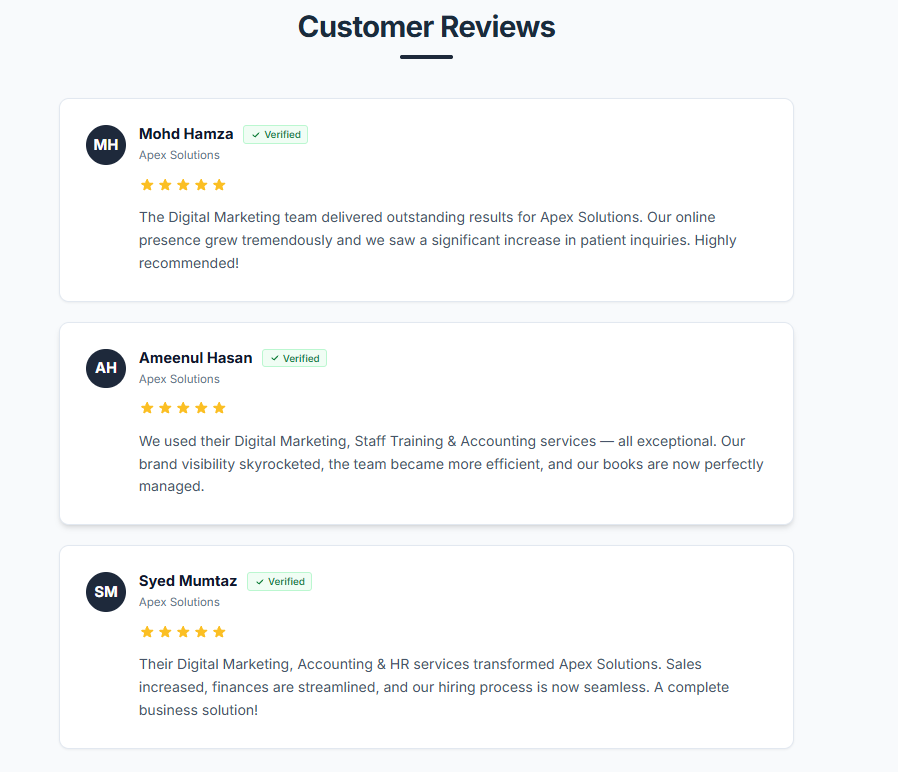Click the first star in Ameenul Hasan's rating

(x=147, y=408)
